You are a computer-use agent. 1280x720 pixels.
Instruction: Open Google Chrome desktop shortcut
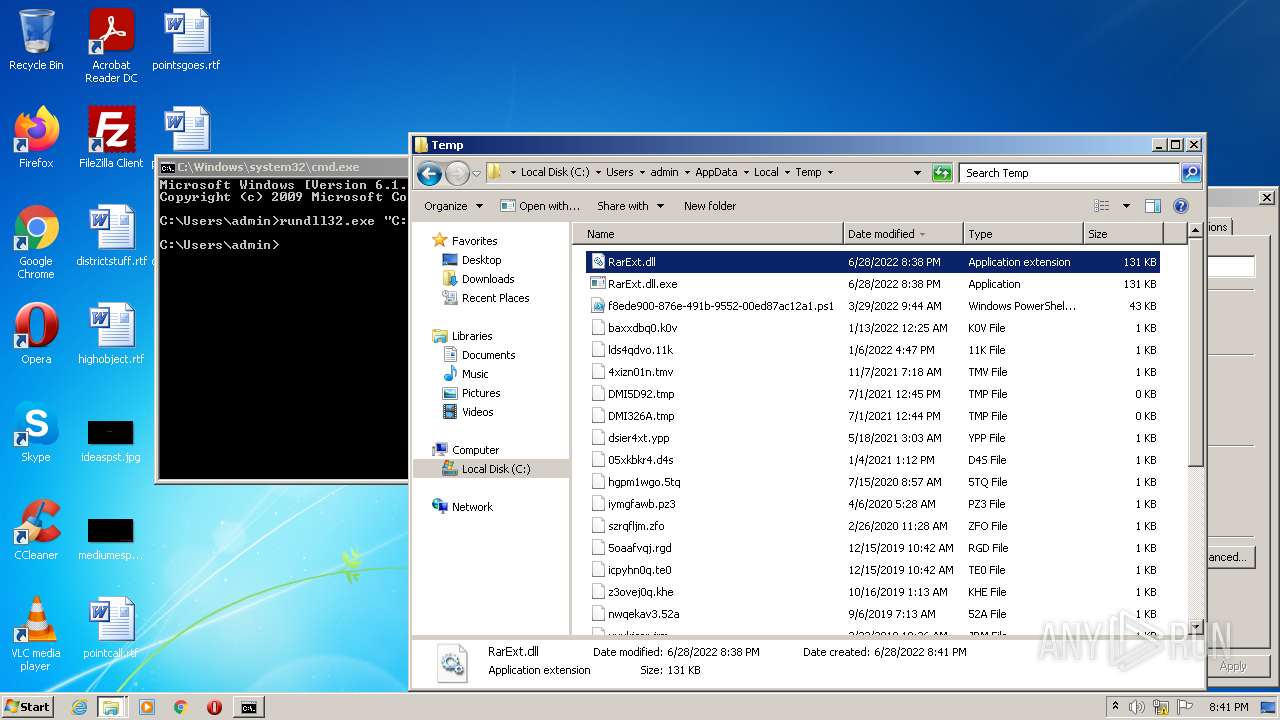tap(36, 242)
